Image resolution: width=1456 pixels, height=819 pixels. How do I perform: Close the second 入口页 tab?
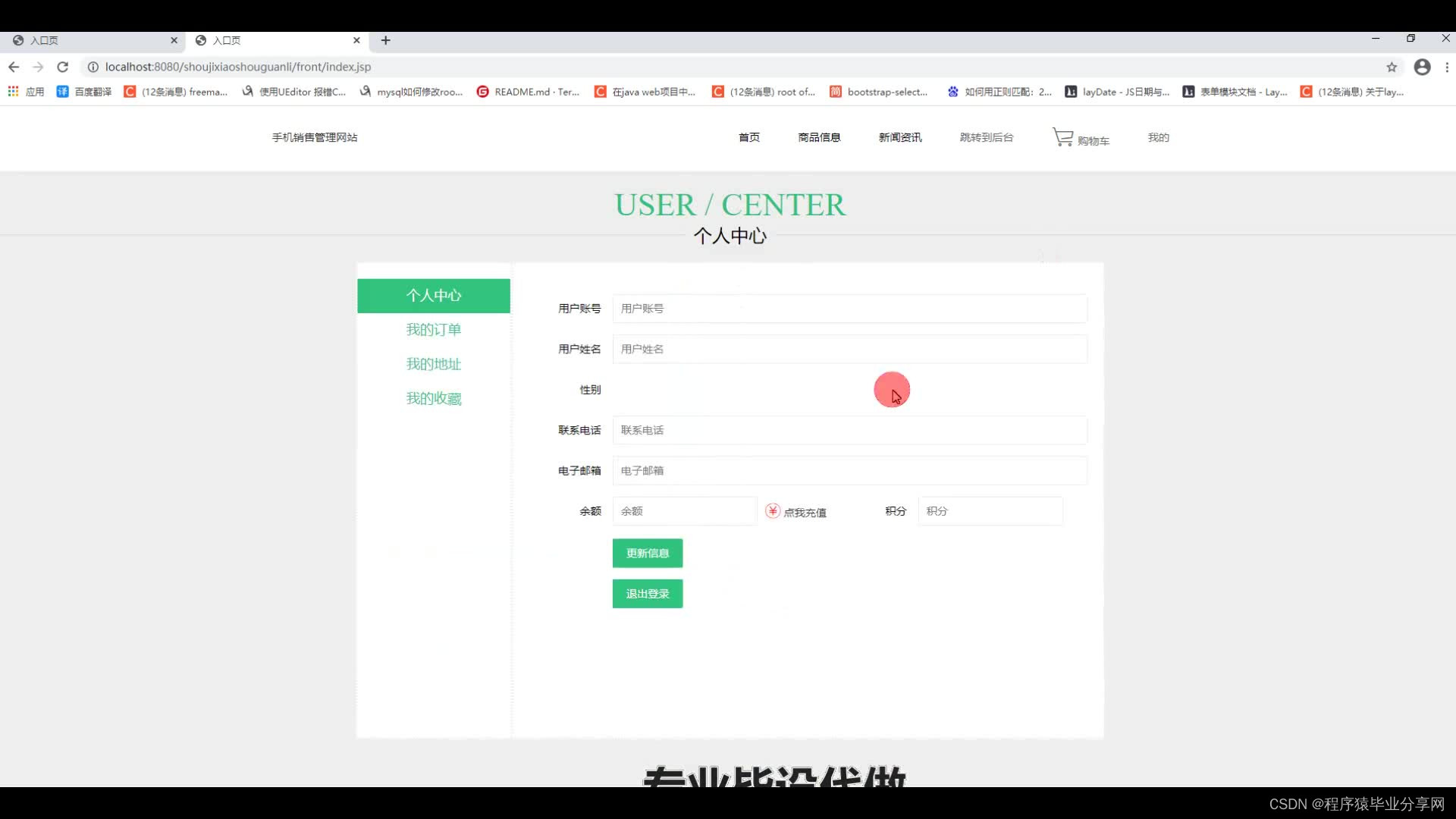pos(356,40)
